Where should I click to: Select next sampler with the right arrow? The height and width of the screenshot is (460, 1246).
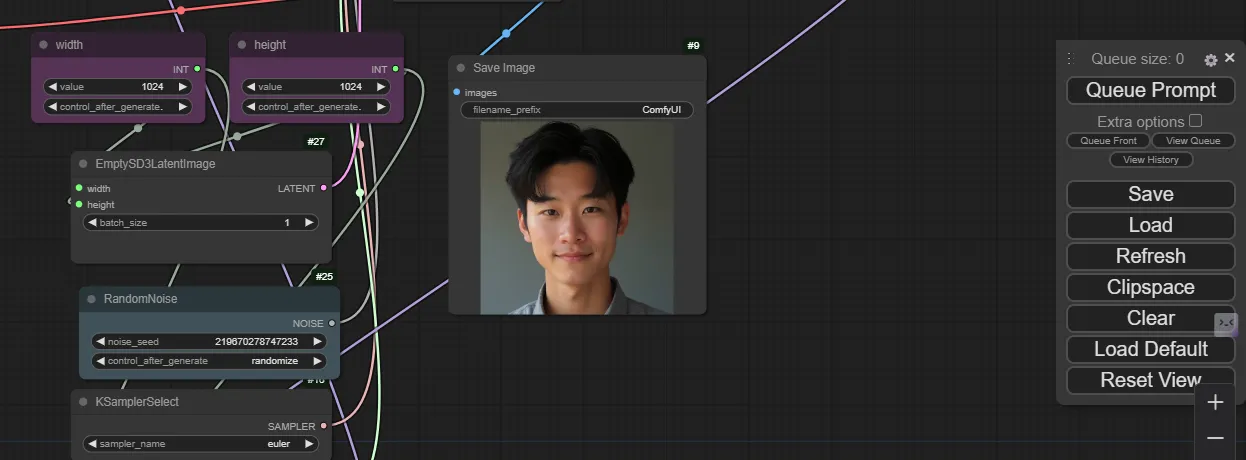point(309,444)
